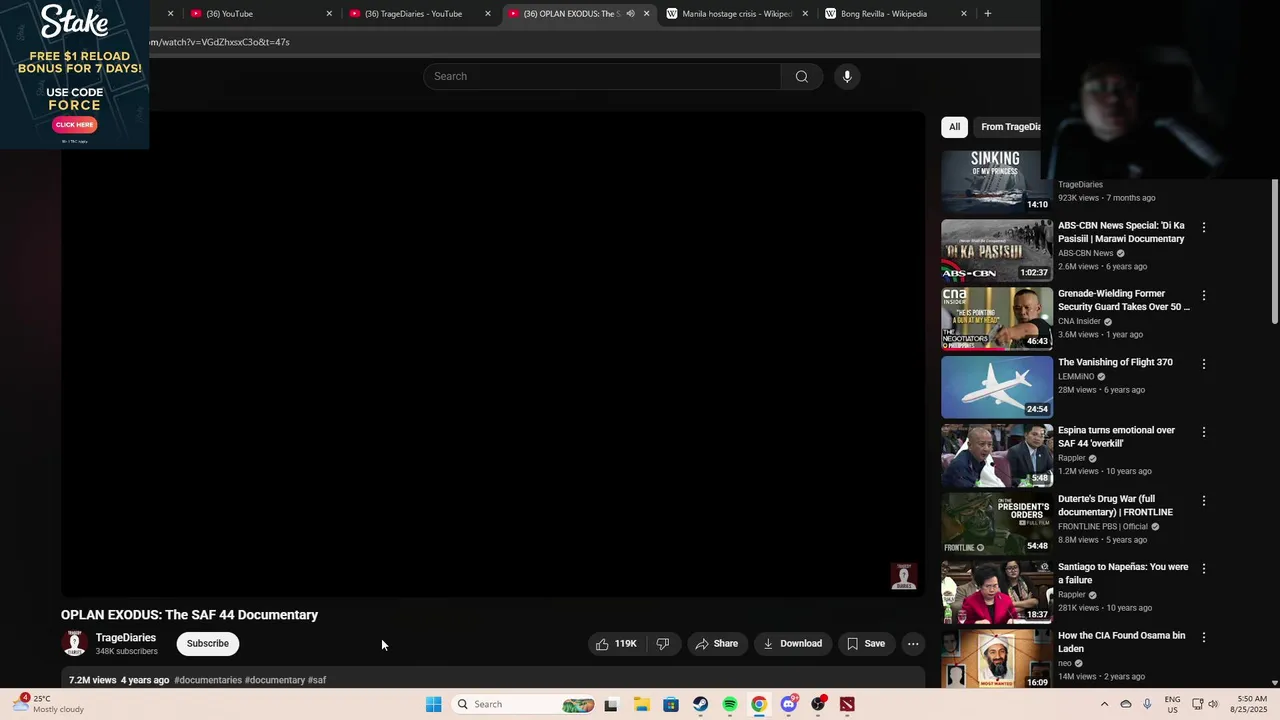Open Google Chrome from the taskbar
Viewport: 1280px width, 720px height.
tap(759, 704)
